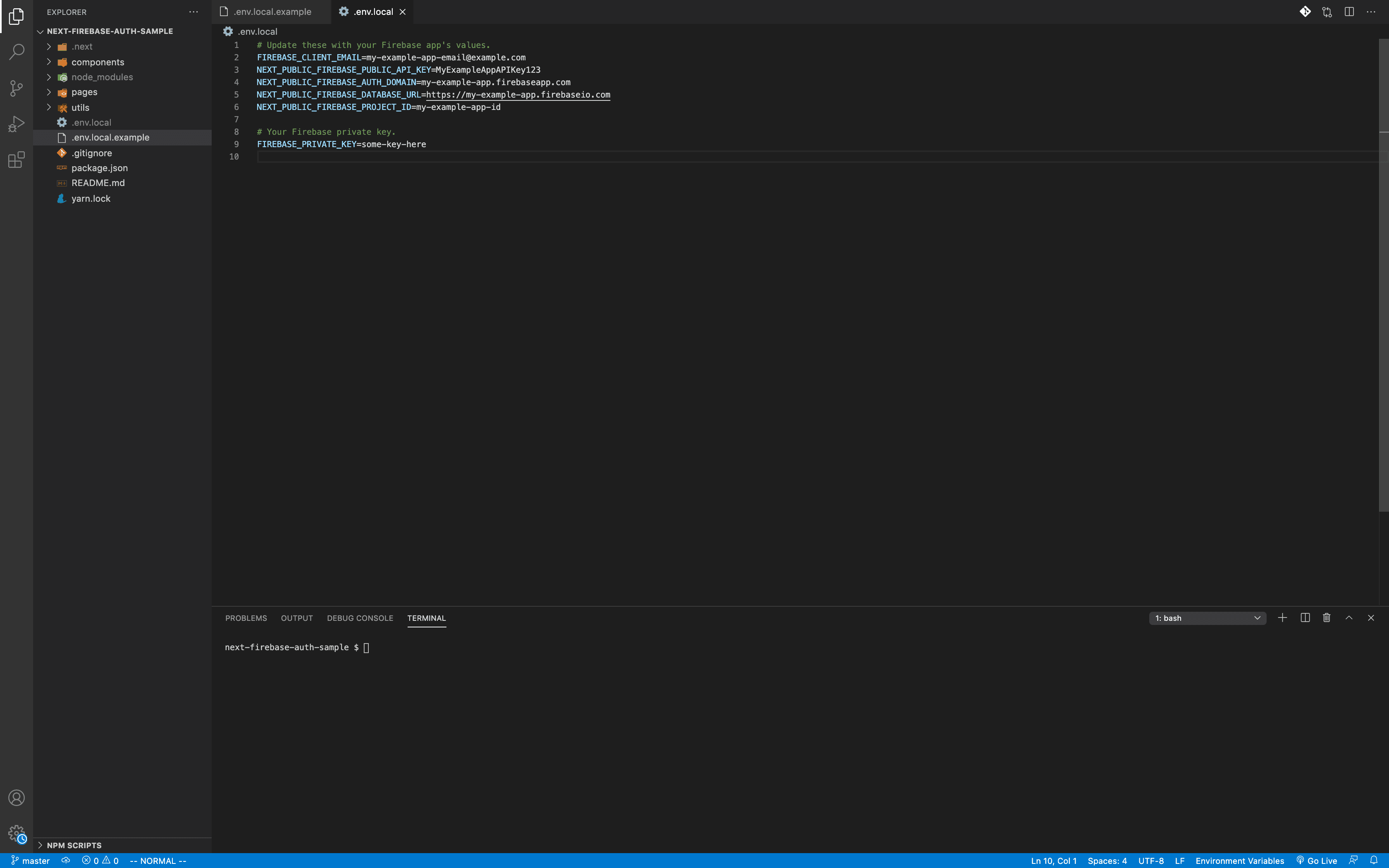Kill the active terminal with the trash icon

click(x=1327, y=618)
